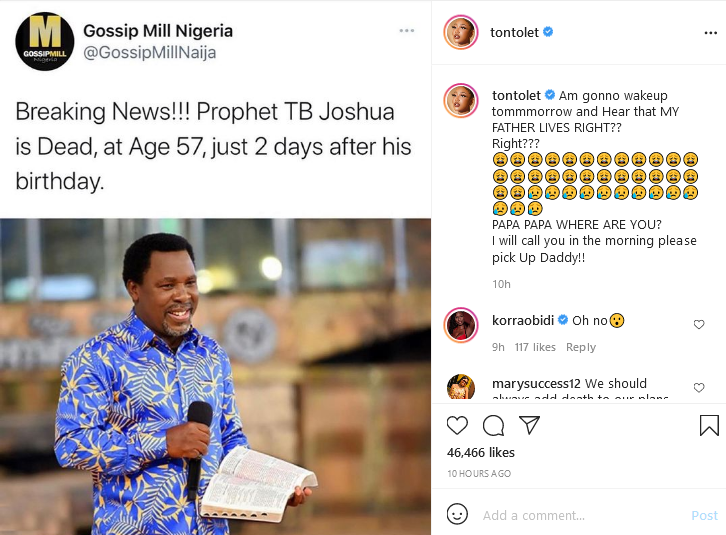Image resolution: width=726 pixels, height=535 pixels.
Task: Like korraobidi's comment heart
Action: 699,324
